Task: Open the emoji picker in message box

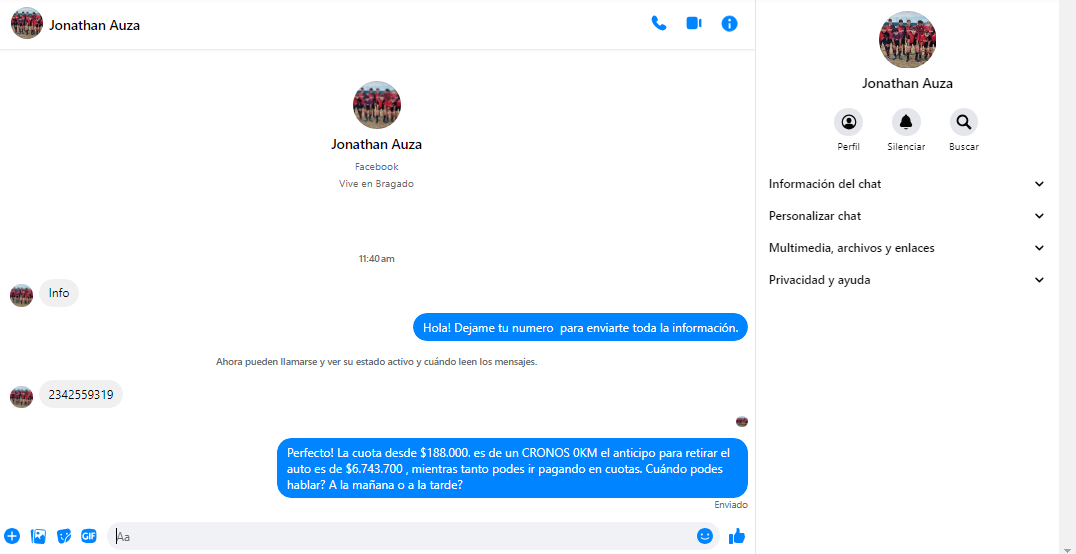Action: (x=704, y=536)
